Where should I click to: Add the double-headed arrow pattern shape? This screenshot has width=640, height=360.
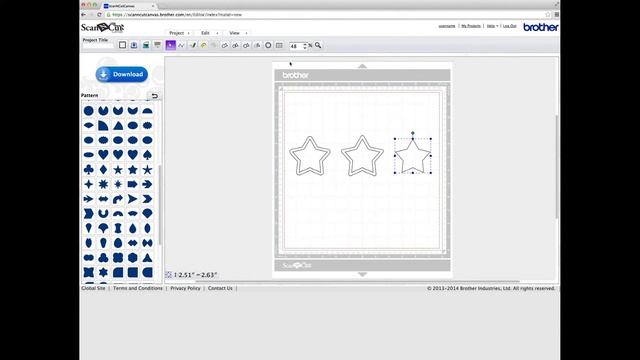[103, 199]
